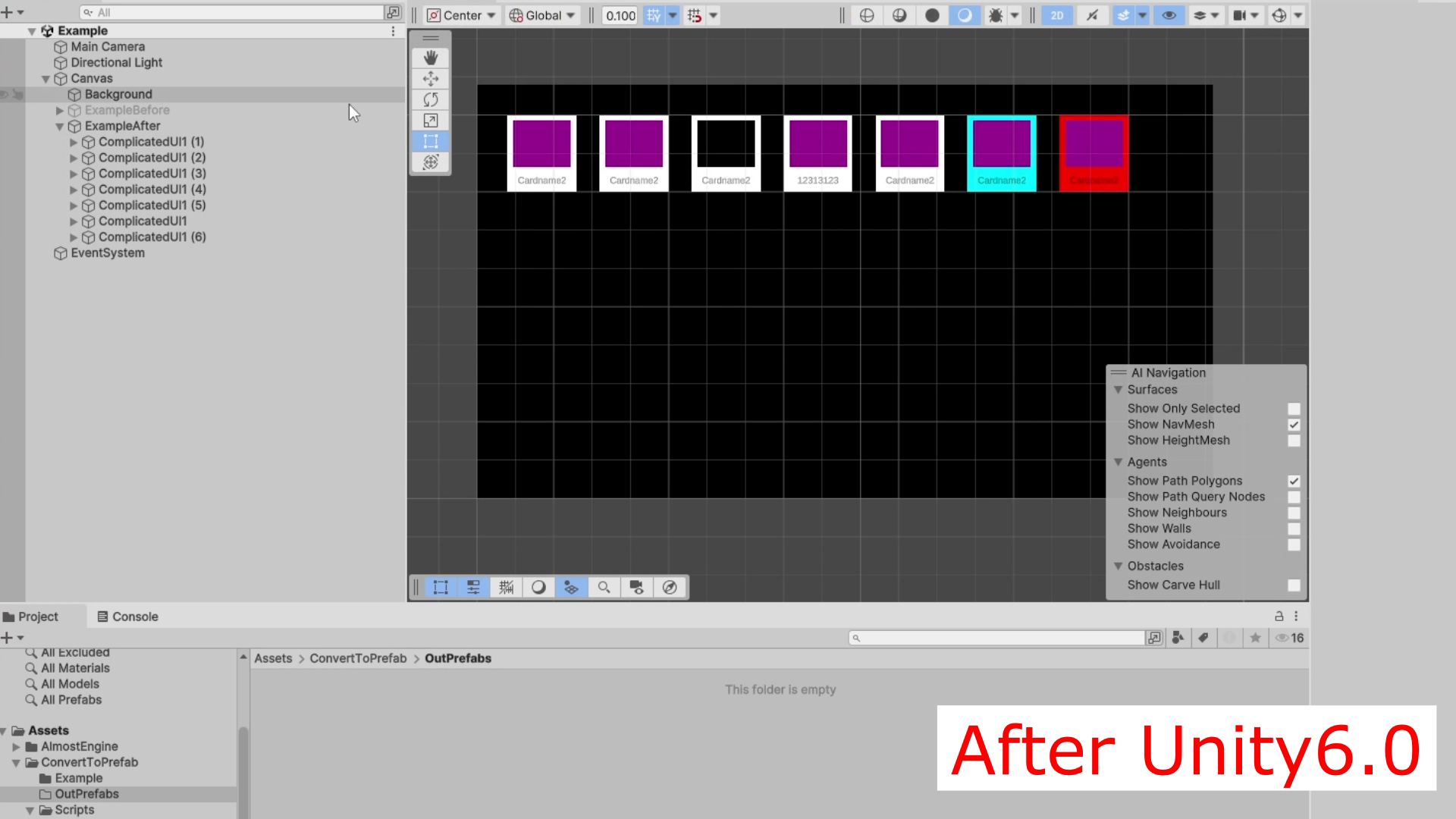Toggle 2D scene view mode
The height and width of the screenshot is (819, 1456).
[x=1056, y=15]
